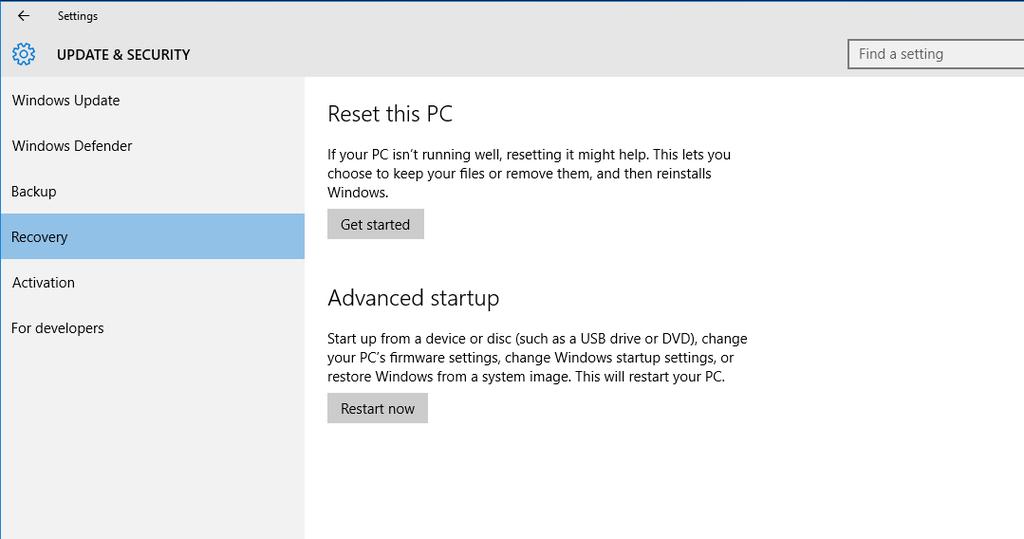Click the Settings window title text
Viewport: 1024px width, 539px height.
point(78,16)
